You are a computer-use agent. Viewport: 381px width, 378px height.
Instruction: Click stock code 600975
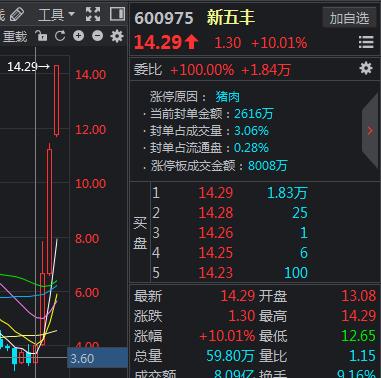164,18
